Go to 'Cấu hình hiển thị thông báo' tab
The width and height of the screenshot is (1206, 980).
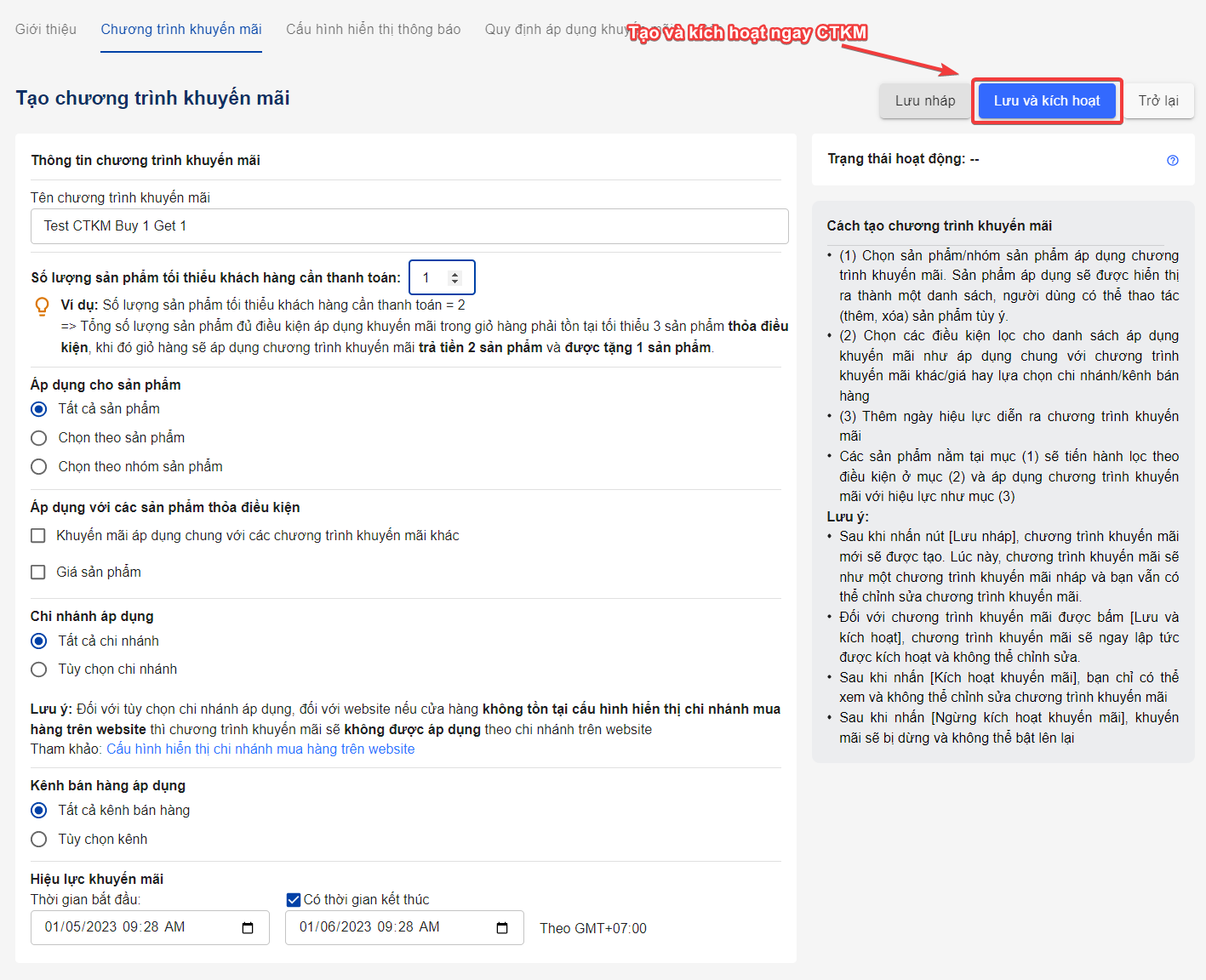coord(374,30)
